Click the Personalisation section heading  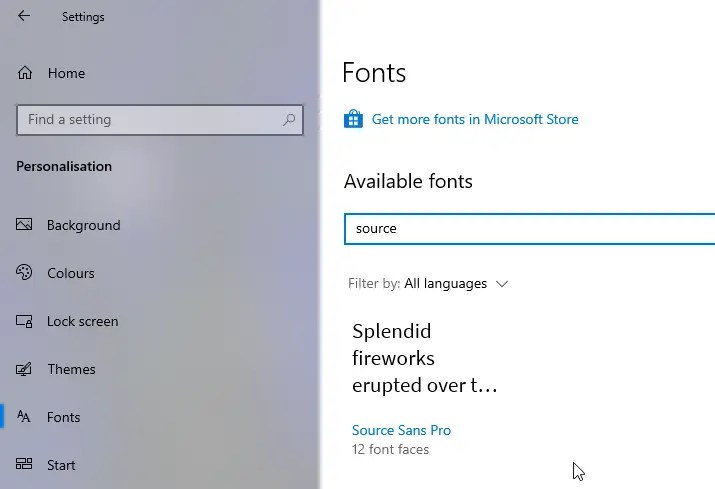(64, 166)
